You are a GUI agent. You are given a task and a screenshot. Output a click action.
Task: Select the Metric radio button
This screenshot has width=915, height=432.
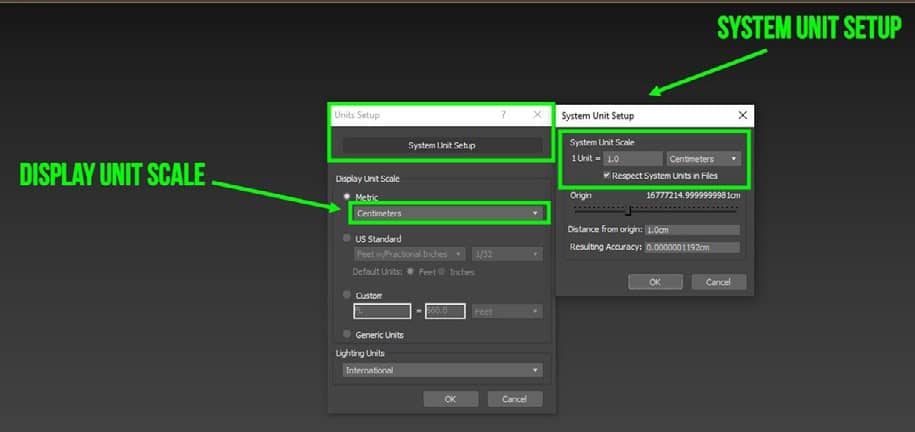click(347, 197)
